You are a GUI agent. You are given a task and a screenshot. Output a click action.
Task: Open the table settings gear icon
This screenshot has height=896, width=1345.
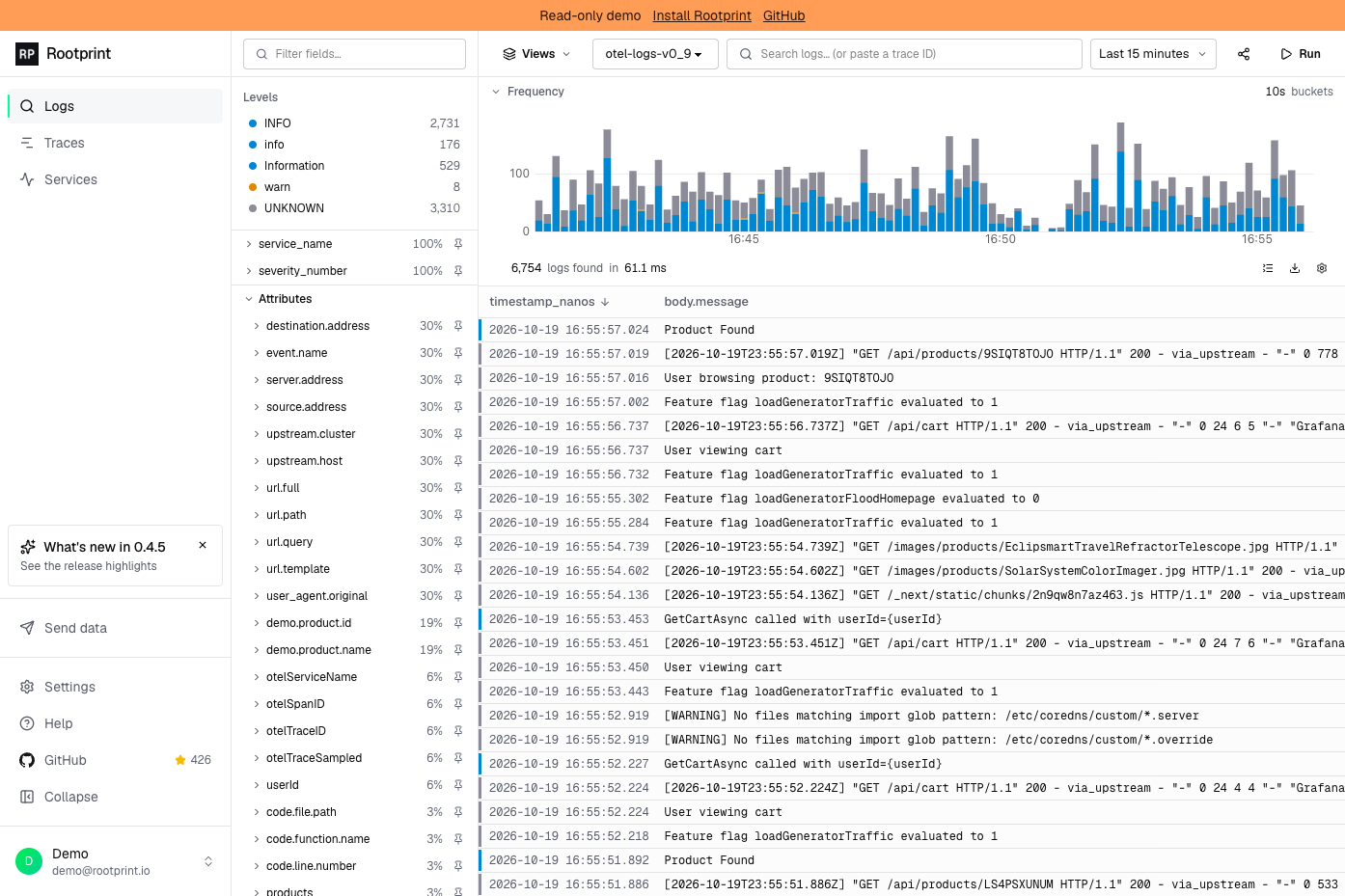pos(1322,268)
